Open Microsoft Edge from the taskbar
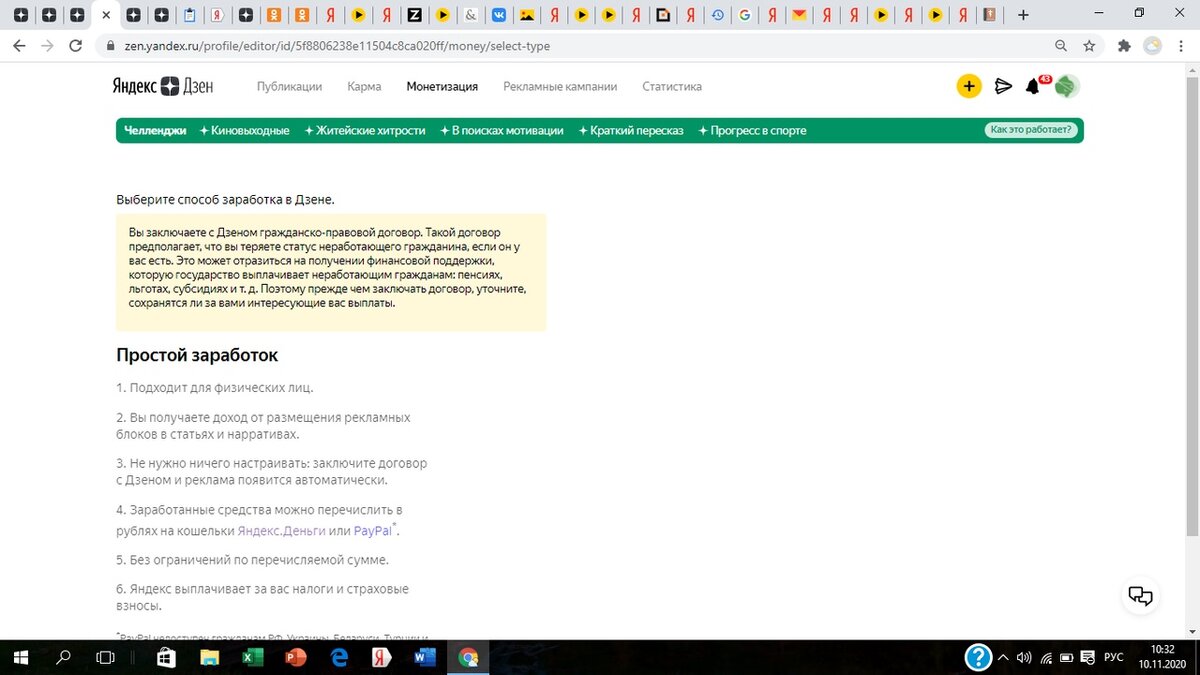Screen dimensions: 1200x675 339,657
